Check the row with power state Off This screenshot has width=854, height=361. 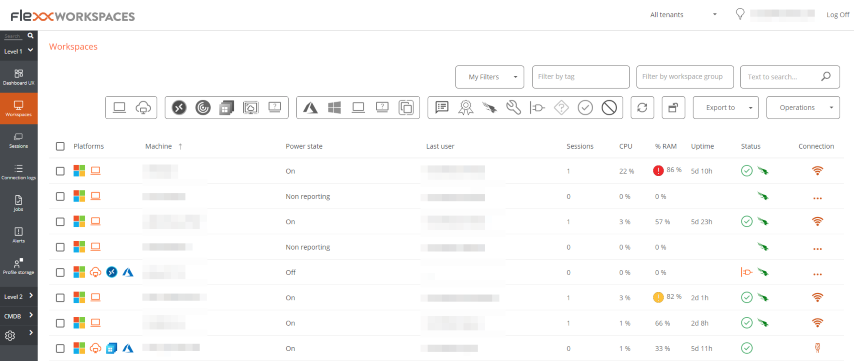pyautogui.click(x=60, y=272)
